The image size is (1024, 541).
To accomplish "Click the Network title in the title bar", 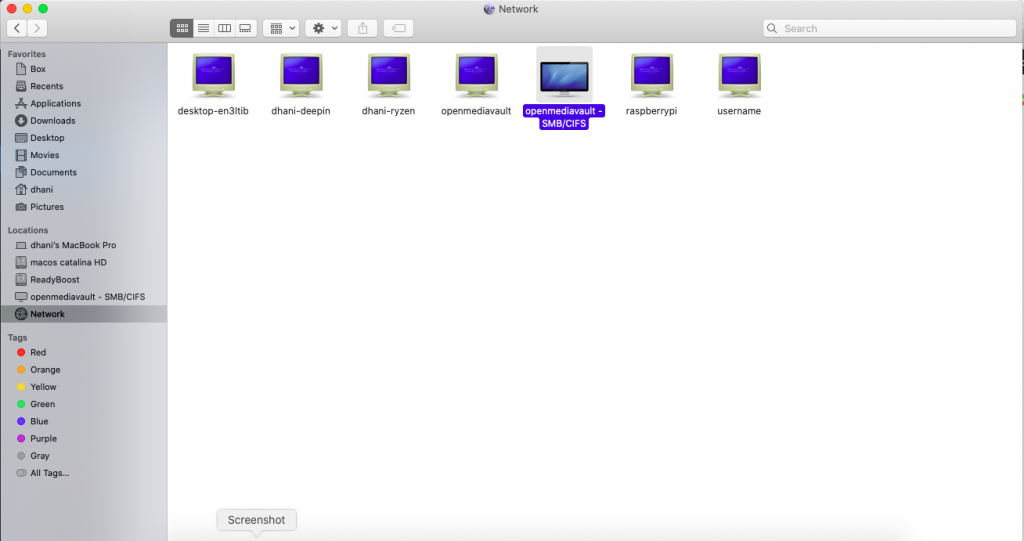I will [518, 9].
